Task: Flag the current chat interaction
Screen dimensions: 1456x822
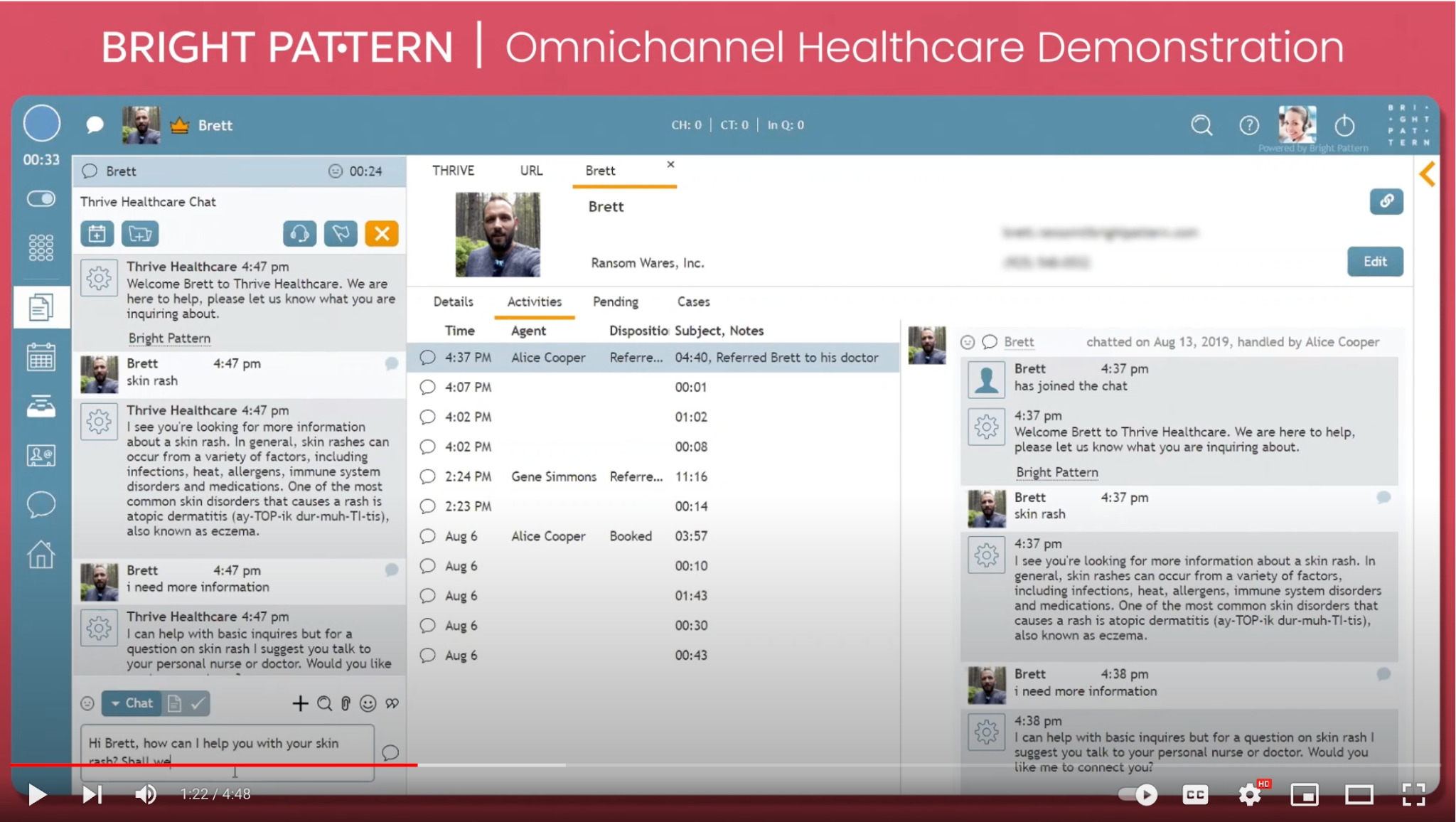Action: 341,233
